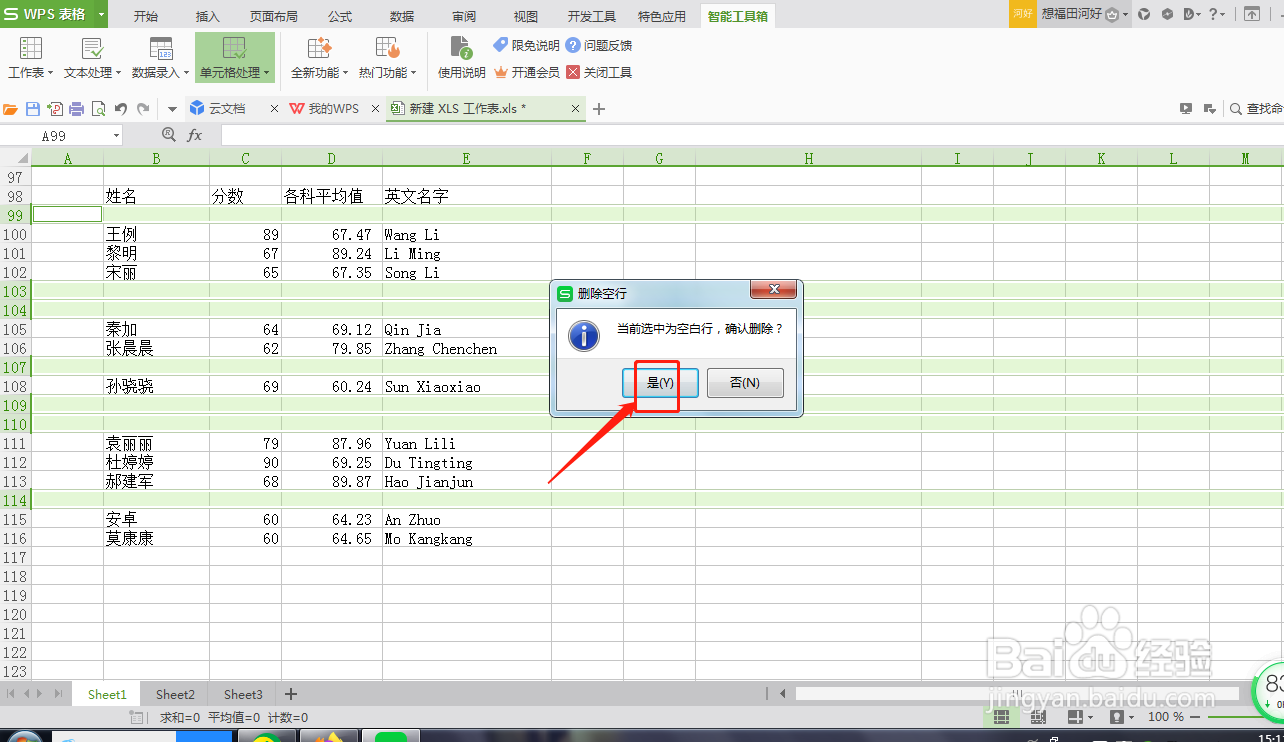
Task: Click cell containing Zhang Chenchen
Action: point(467,349)
